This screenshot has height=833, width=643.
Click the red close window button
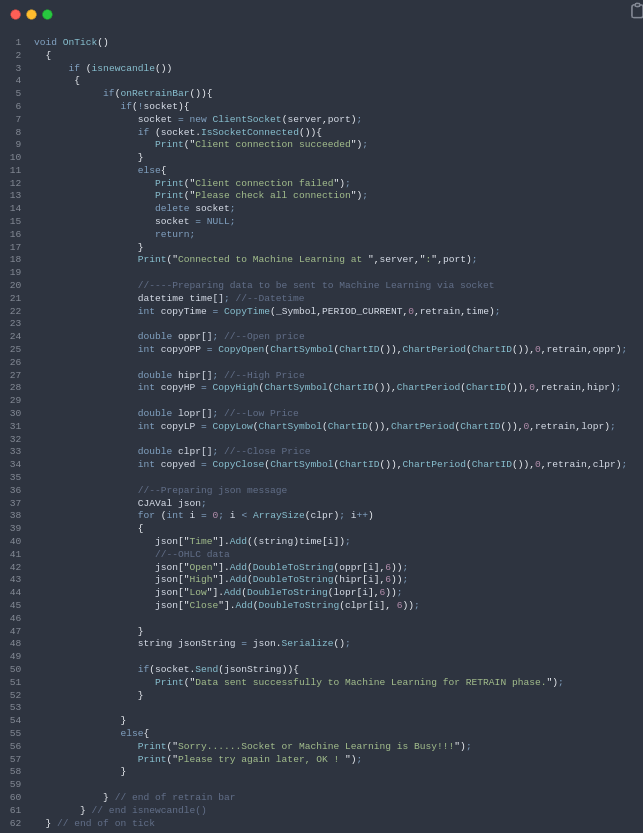[x=15, y=15]
